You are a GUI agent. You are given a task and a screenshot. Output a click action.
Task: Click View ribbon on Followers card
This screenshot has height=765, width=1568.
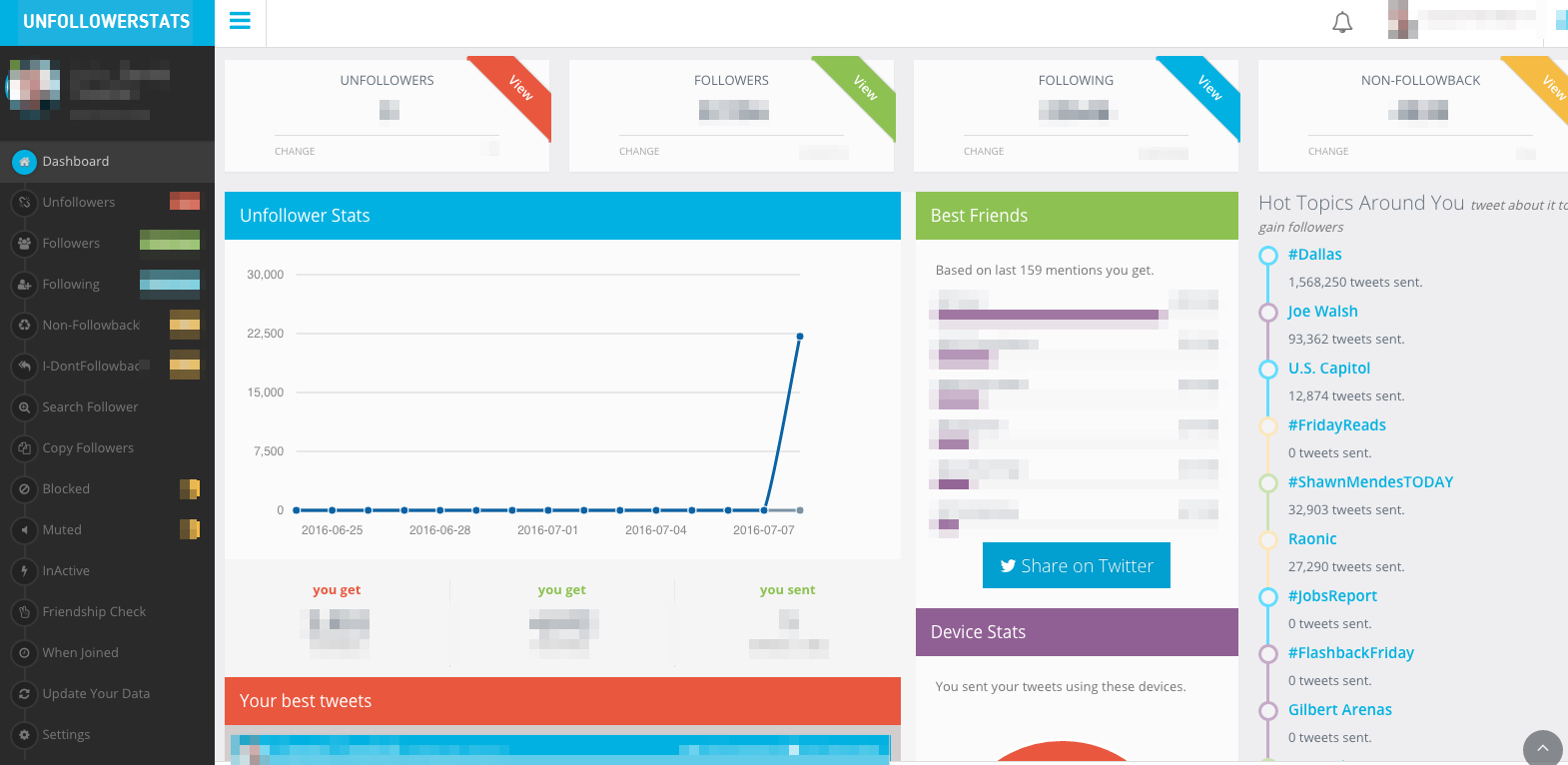(865, 88)
